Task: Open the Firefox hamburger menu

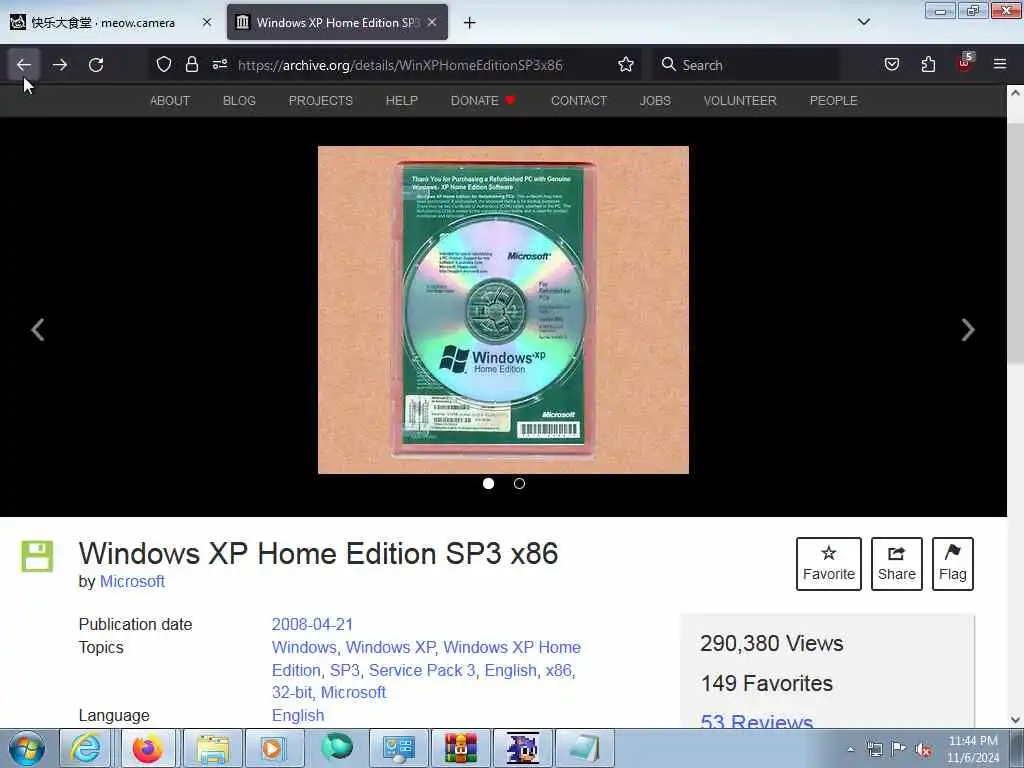Action: (x=1000, y=64)
